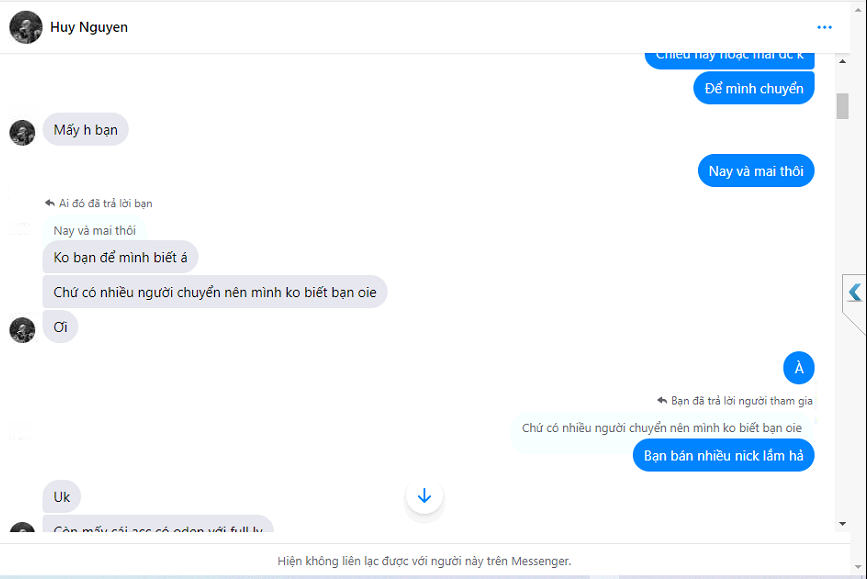Select the 'Nay và mai thôi' blue bubble
Viewport: 867px width, 579px height.
point(756,171)
